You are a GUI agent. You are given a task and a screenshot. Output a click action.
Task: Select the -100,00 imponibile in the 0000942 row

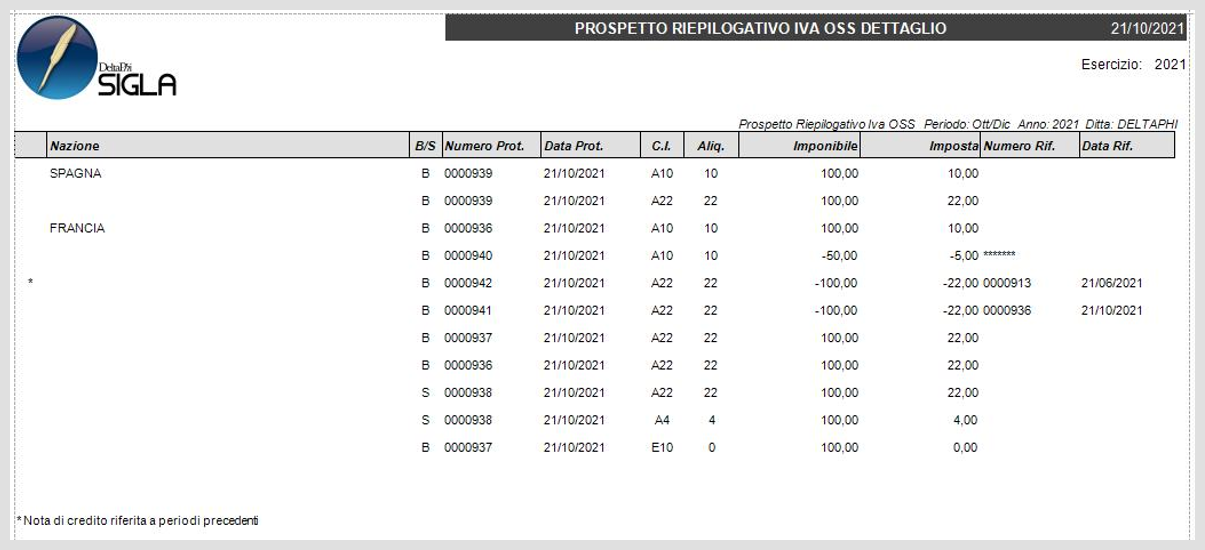point(836,283)
